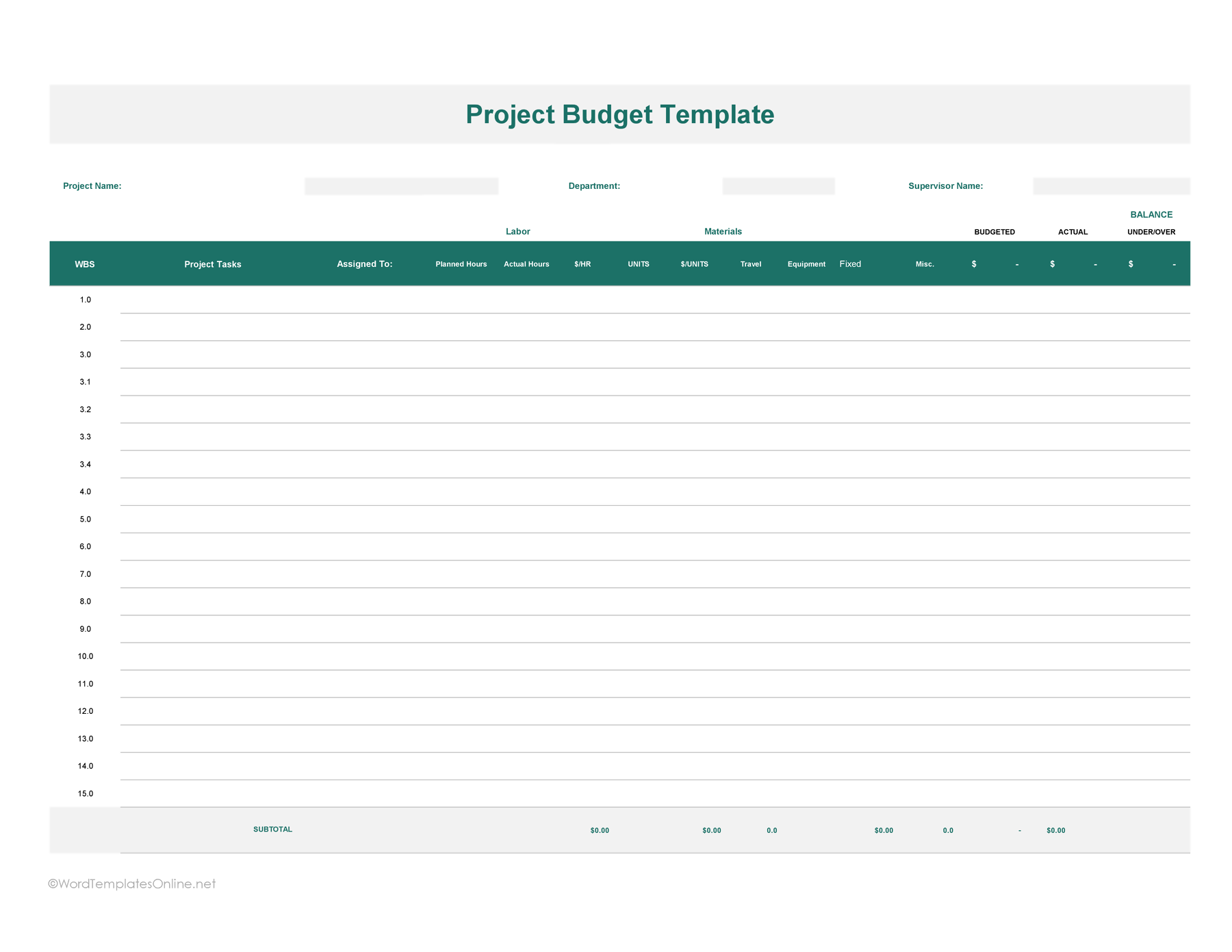Click the 'Project Name:' label
Viewport: 1232px width, 952px height.
click(92, 186)
